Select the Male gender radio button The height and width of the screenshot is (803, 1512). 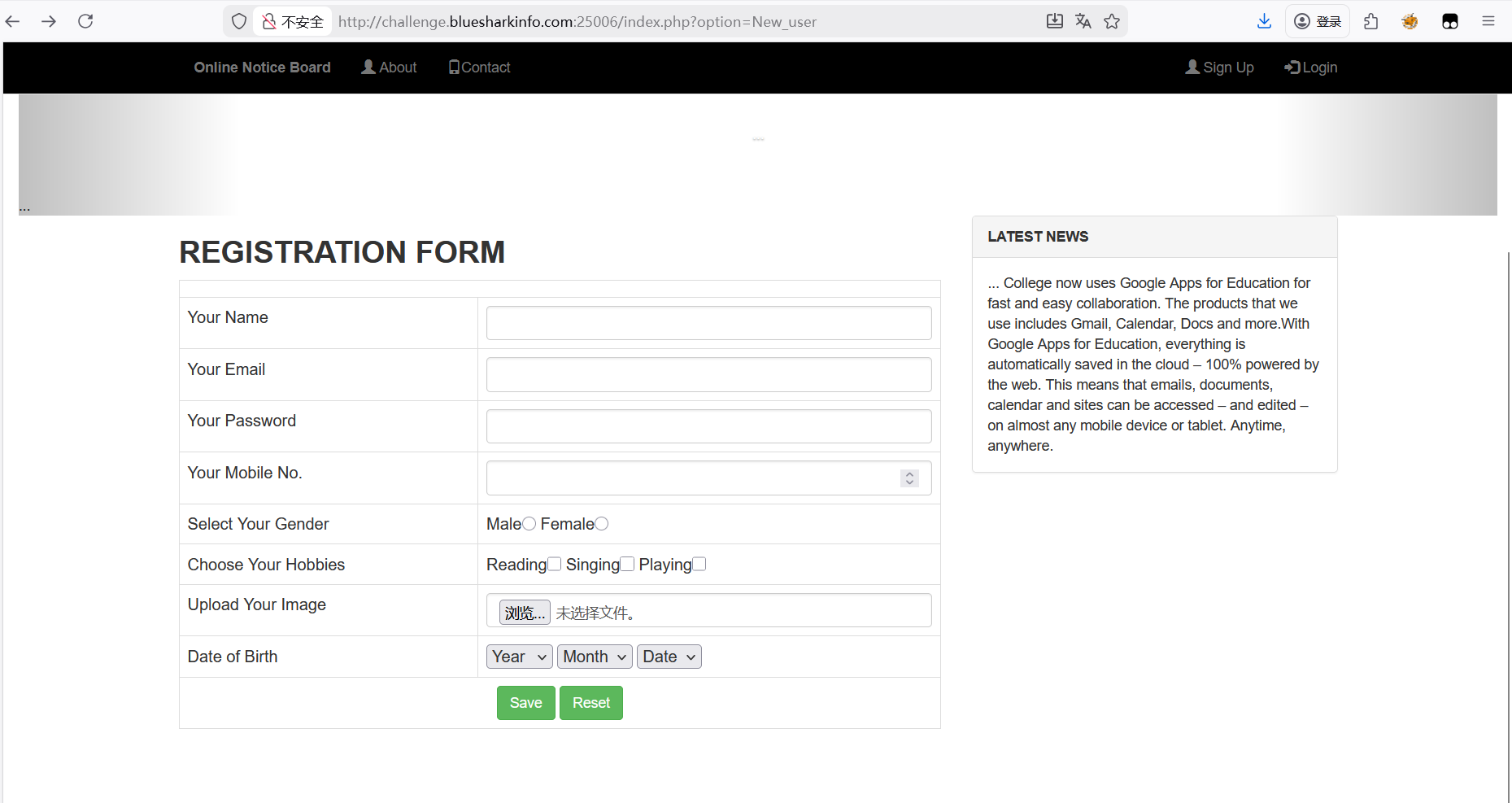[x=529, y=524]
